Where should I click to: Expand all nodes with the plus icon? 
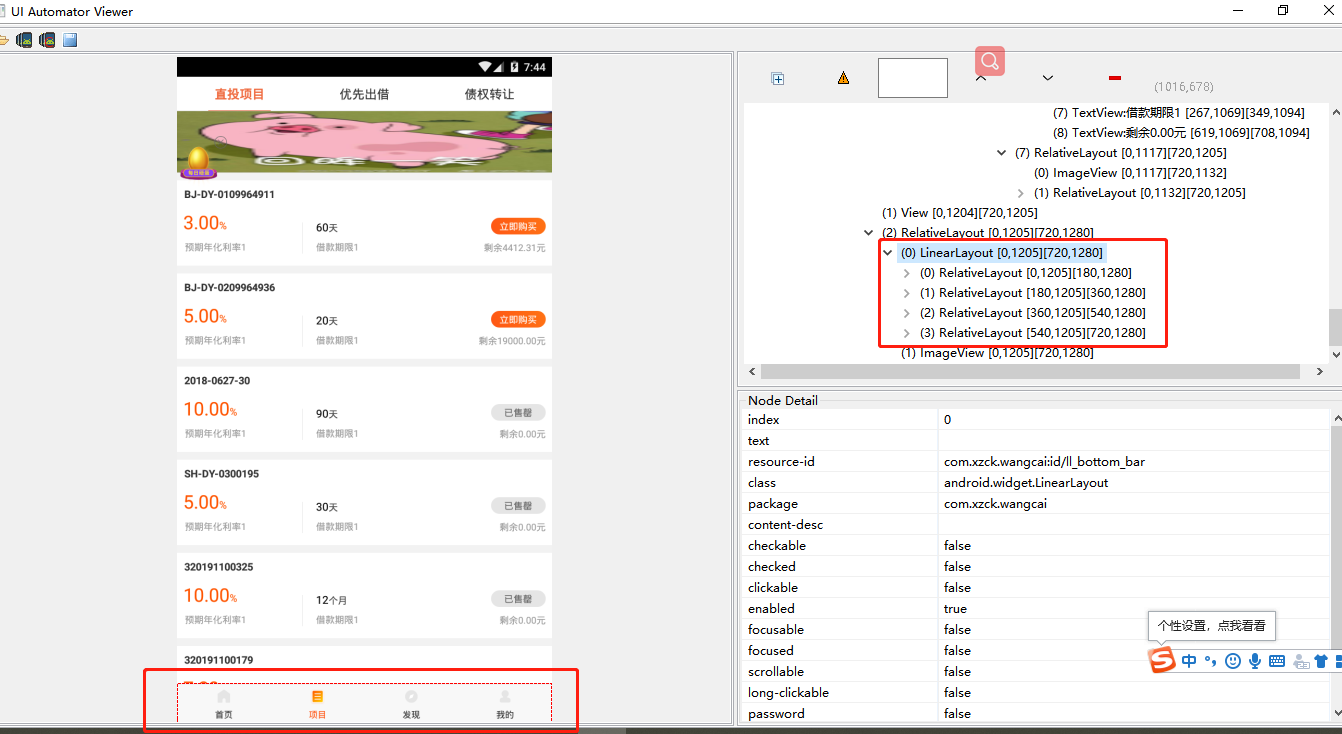tap(778, 79)
